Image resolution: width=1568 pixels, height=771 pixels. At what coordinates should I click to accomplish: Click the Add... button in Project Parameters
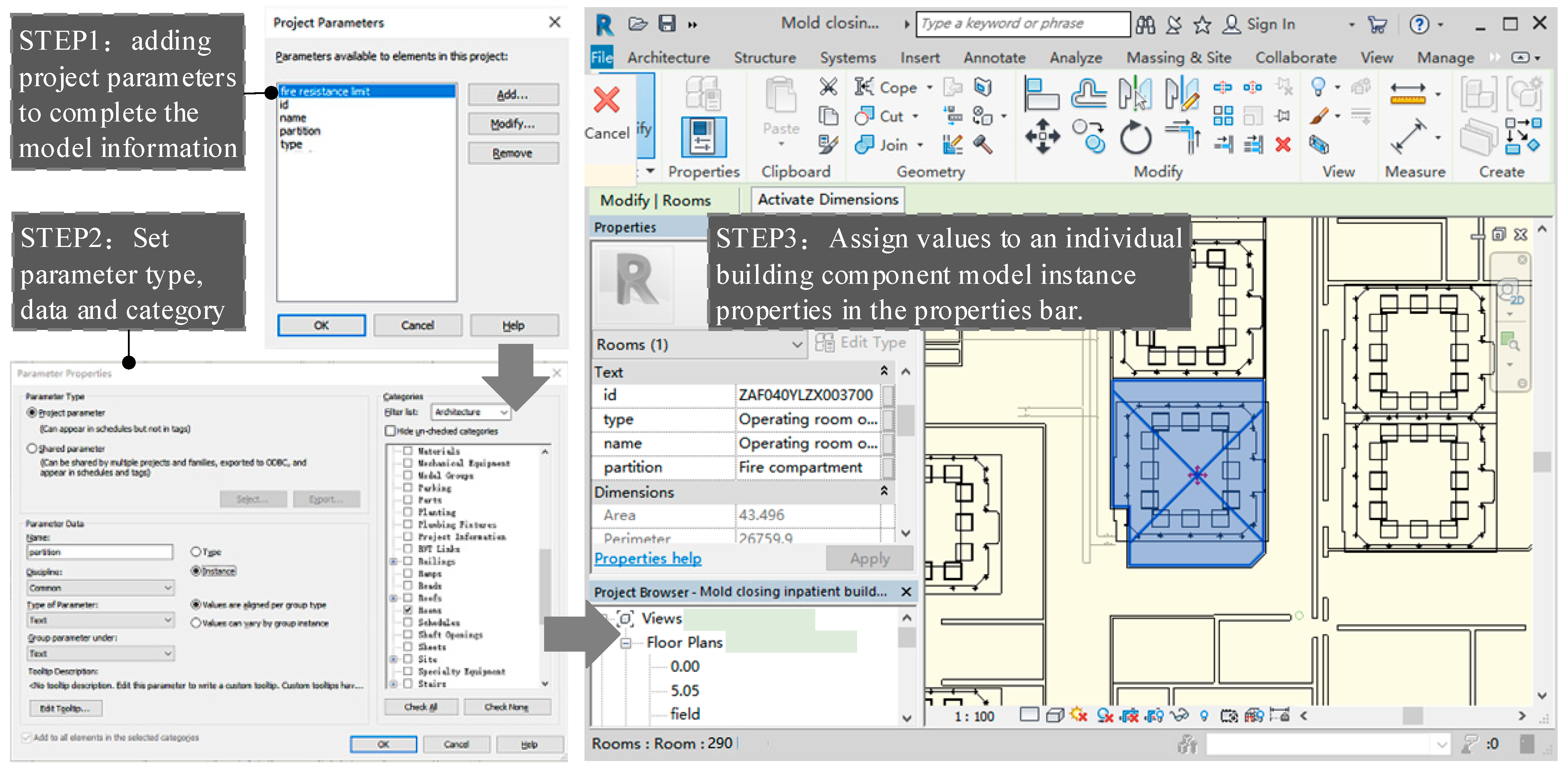point(513,95)
